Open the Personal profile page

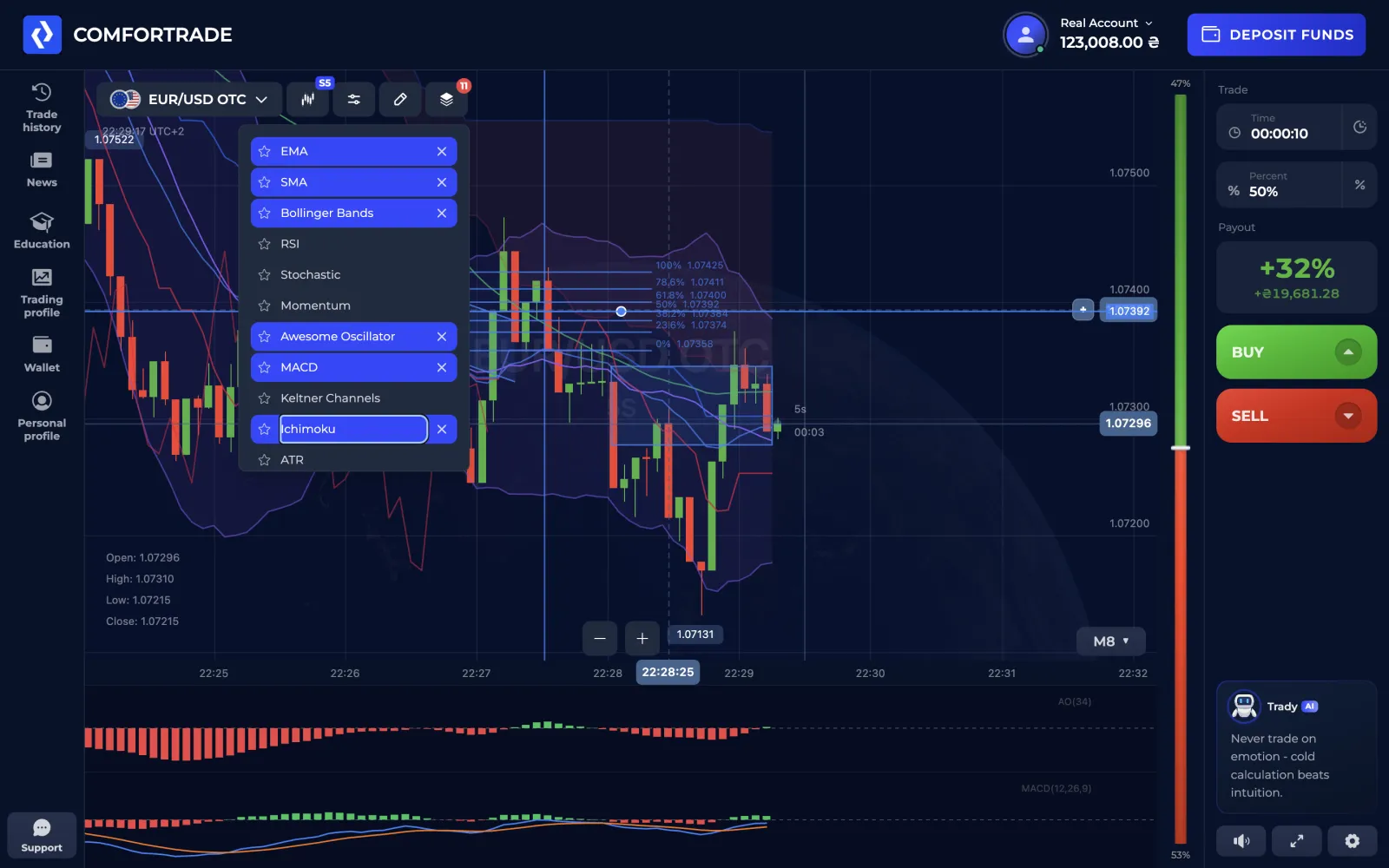click(42, 417)
